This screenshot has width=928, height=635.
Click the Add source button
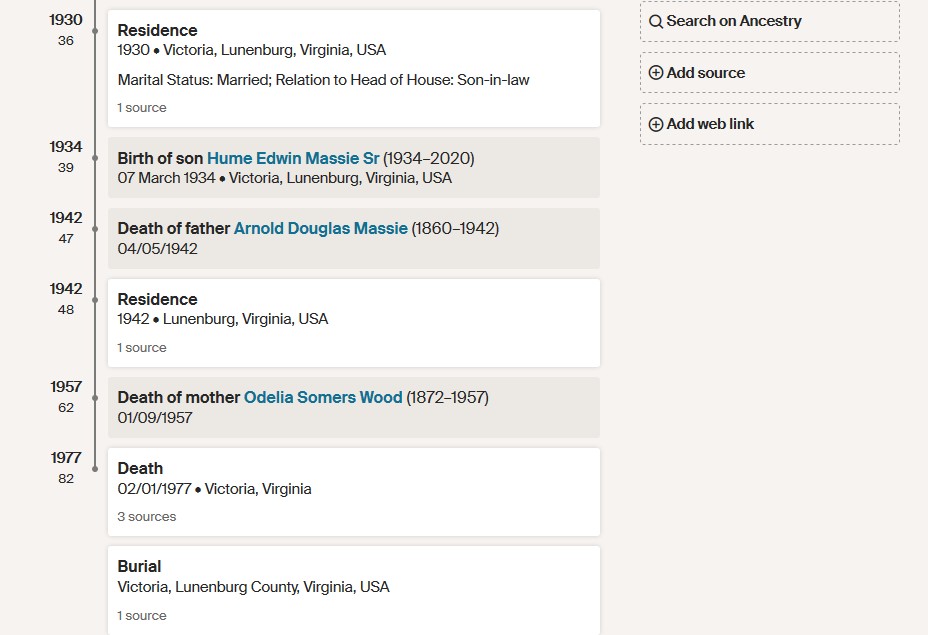(x=769, y=73)
